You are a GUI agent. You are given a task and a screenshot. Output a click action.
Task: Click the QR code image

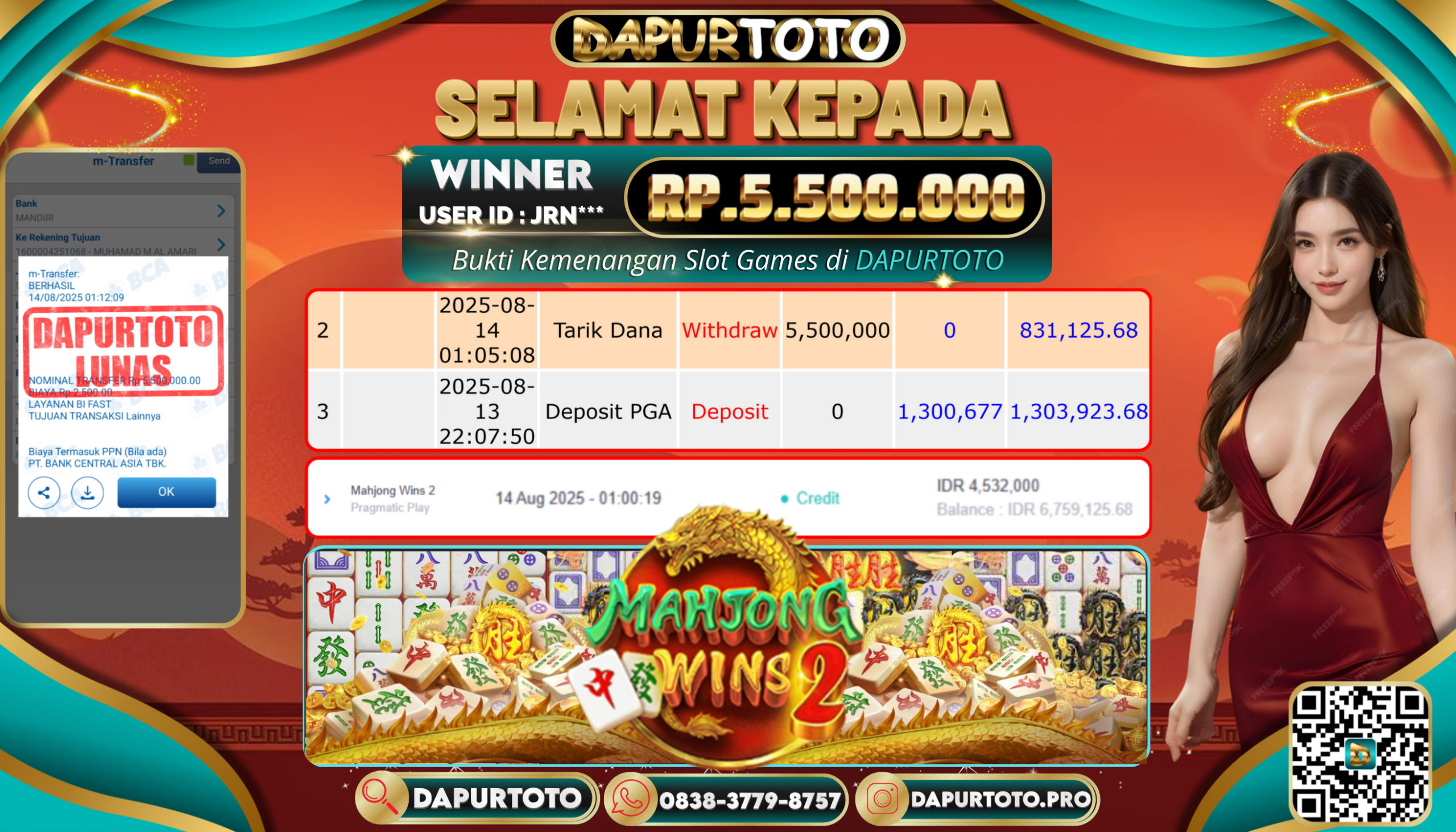1360,754
